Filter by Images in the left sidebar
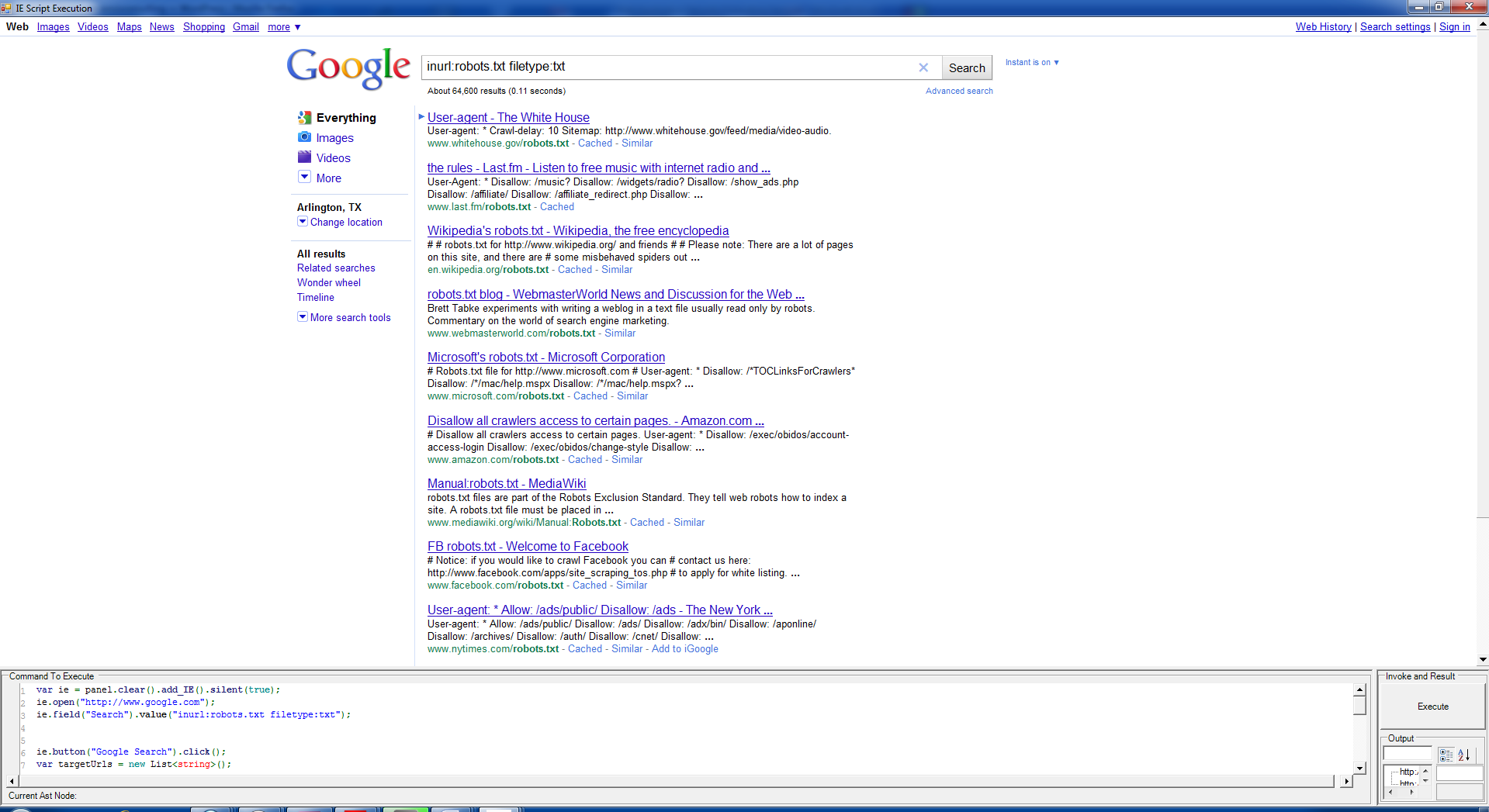Viewport: 1489px width, 812px height. [x=334, y=138]
